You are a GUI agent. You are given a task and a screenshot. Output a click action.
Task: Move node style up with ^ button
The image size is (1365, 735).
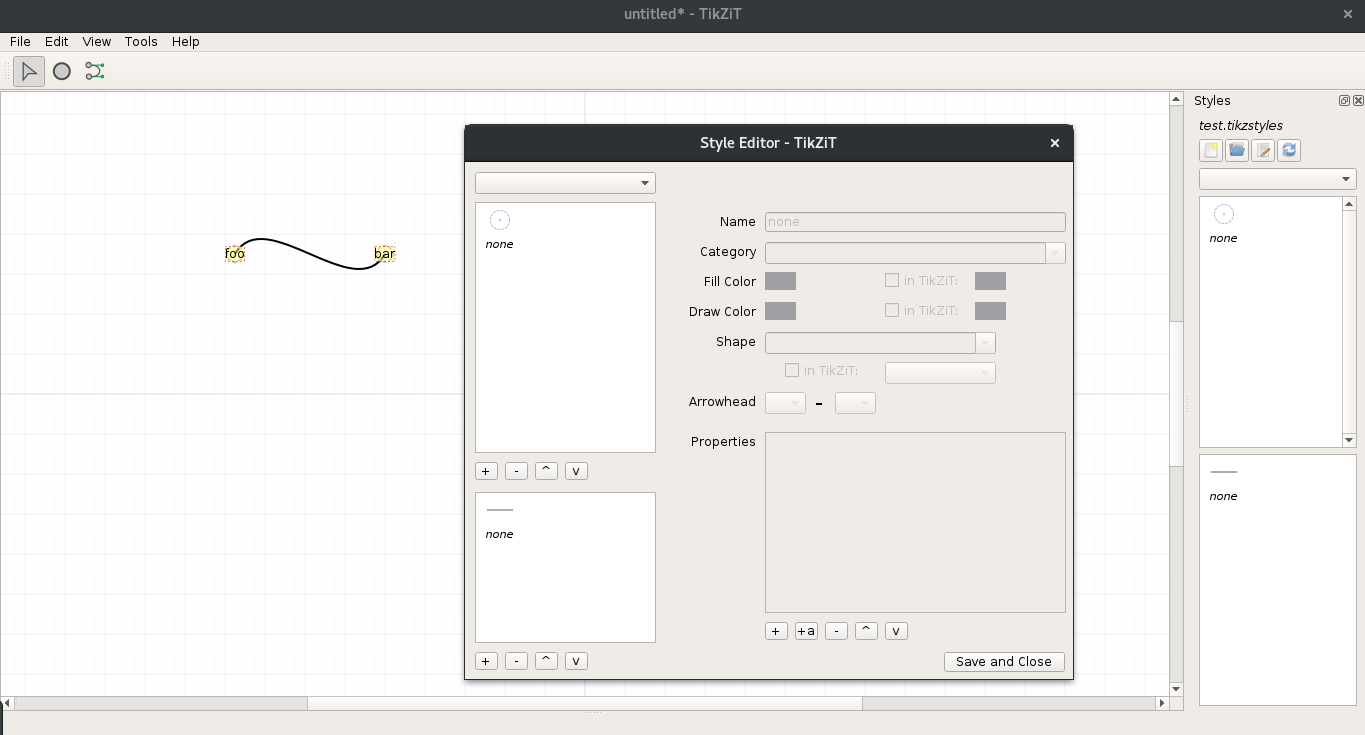pyautogui.click(x=546, y=471)
